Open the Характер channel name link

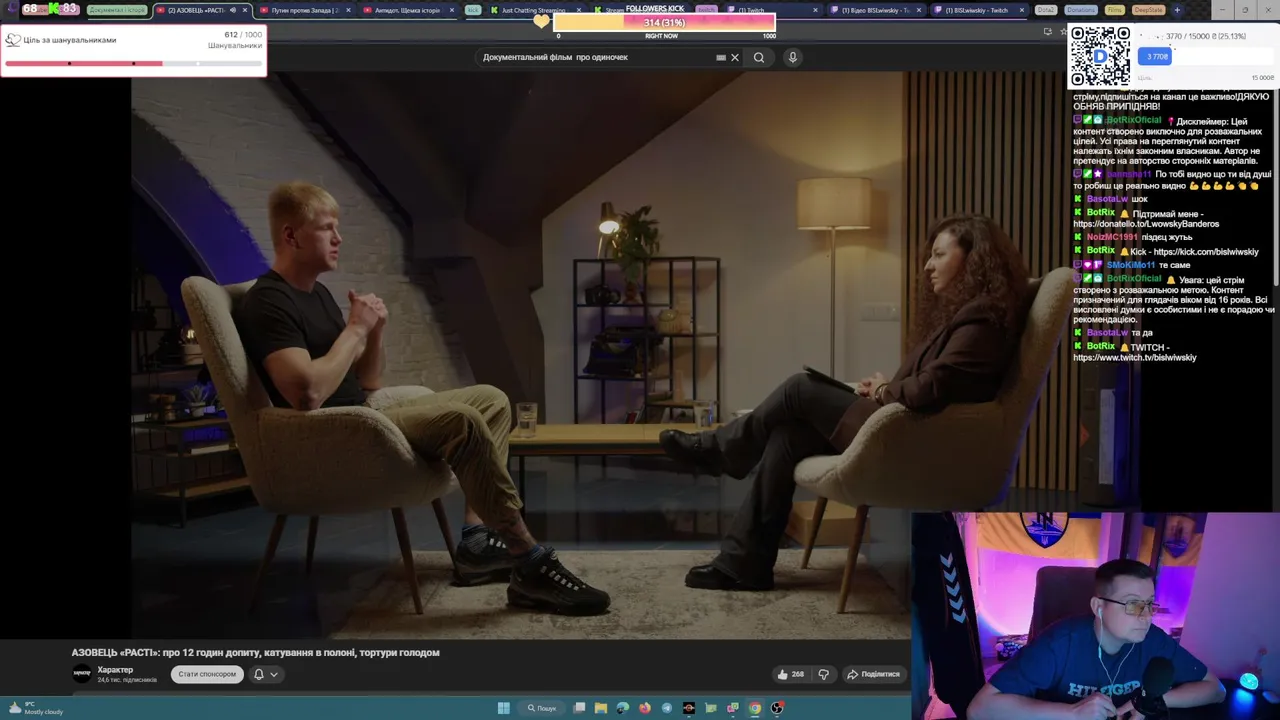pyautogui.click(x=115, y=670)
